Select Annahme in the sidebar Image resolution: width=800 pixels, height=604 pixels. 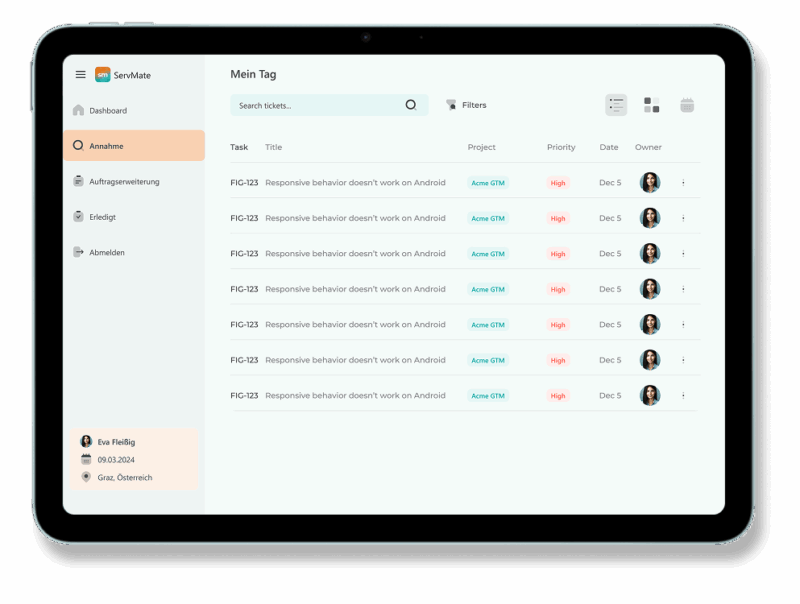pyautogui.click(x=106, y=146)
